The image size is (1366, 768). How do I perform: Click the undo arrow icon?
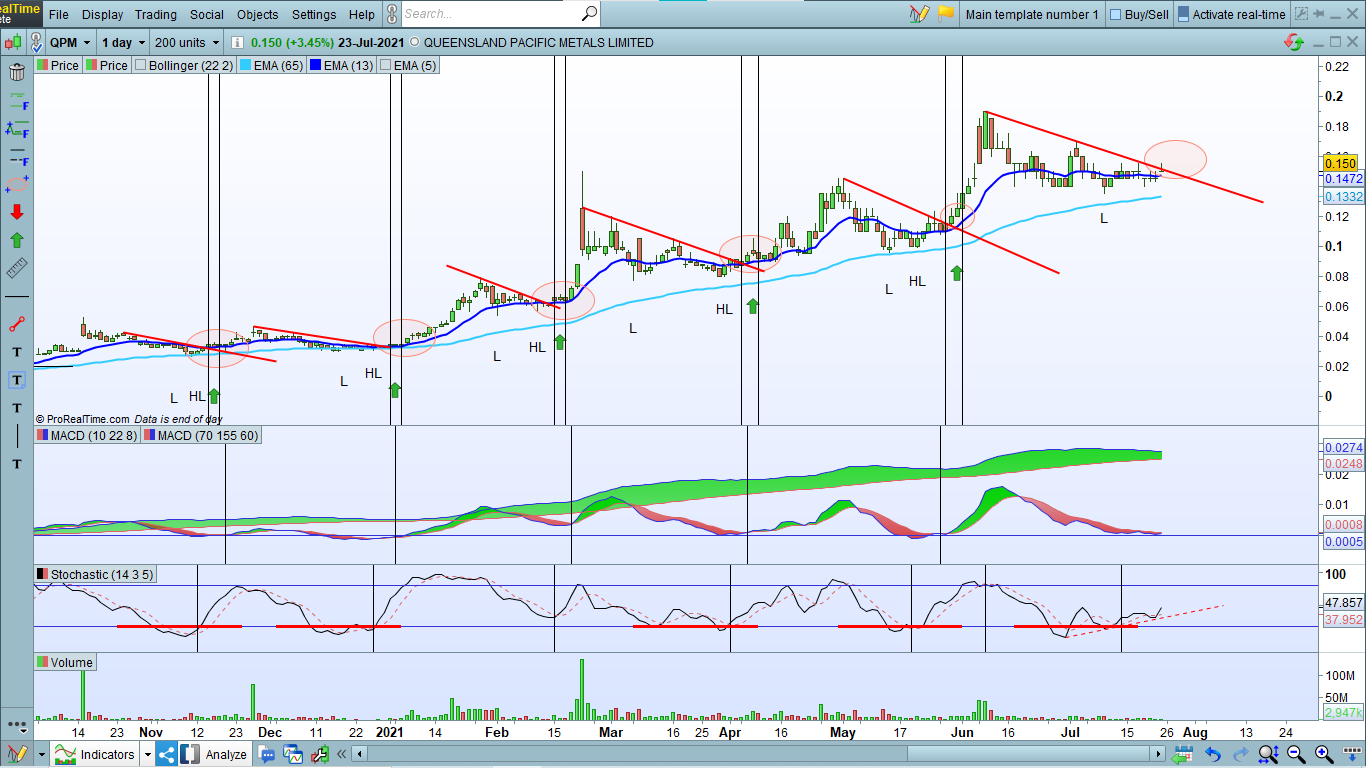(1212, 754)
